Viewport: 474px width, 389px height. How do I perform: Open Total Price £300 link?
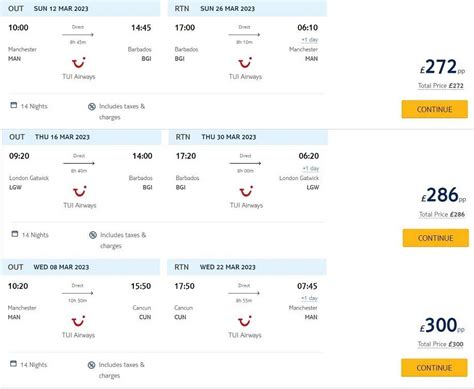coord(440,344)
